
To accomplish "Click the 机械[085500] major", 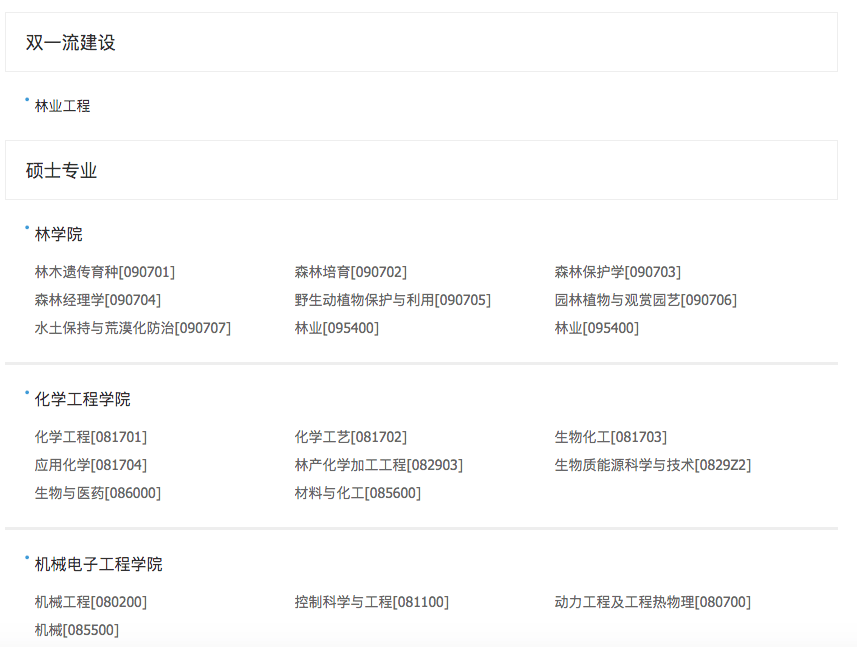I will [77, 630].
